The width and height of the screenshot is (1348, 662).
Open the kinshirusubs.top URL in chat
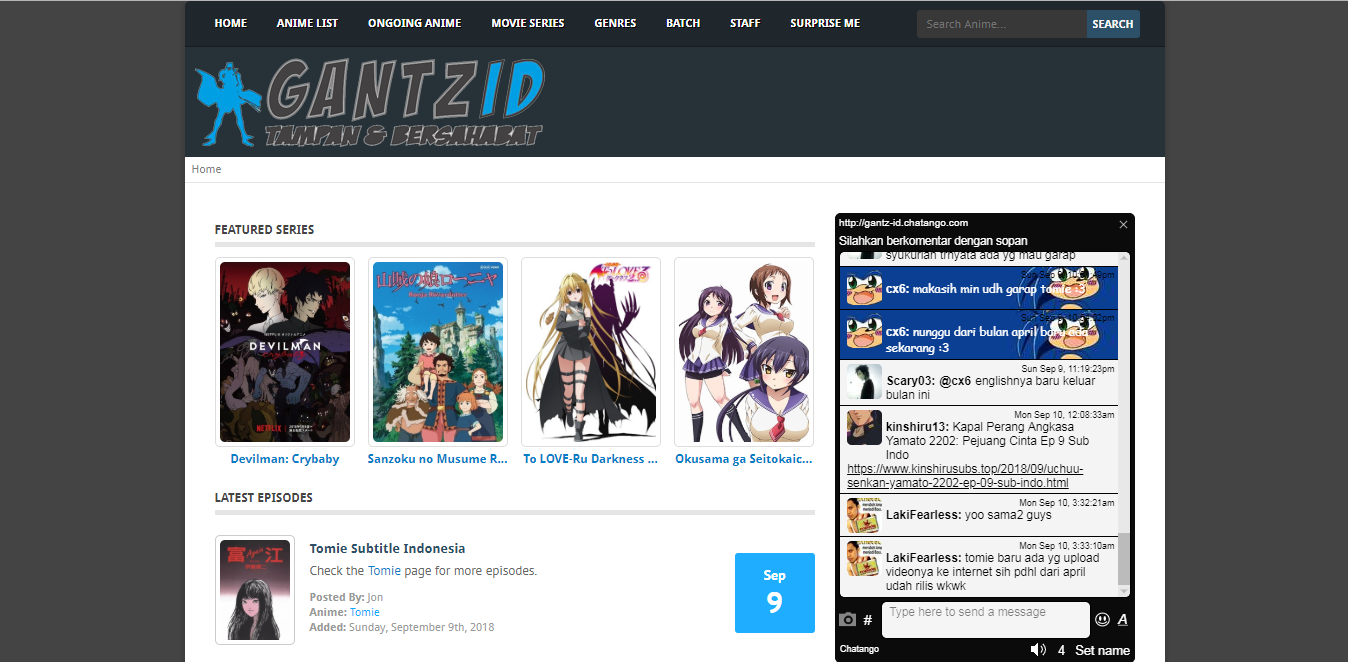pyautogui.click(x=965, y=476)
